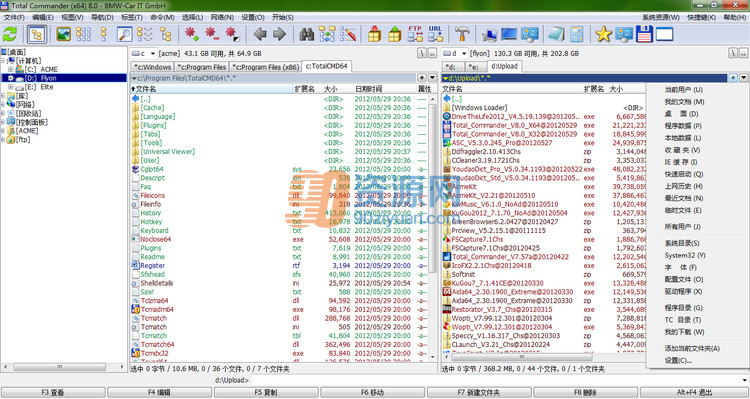Screen dimensions: 750x399
Task: Open the 帮助(H) menu
Action: click(x=734, y=17)
